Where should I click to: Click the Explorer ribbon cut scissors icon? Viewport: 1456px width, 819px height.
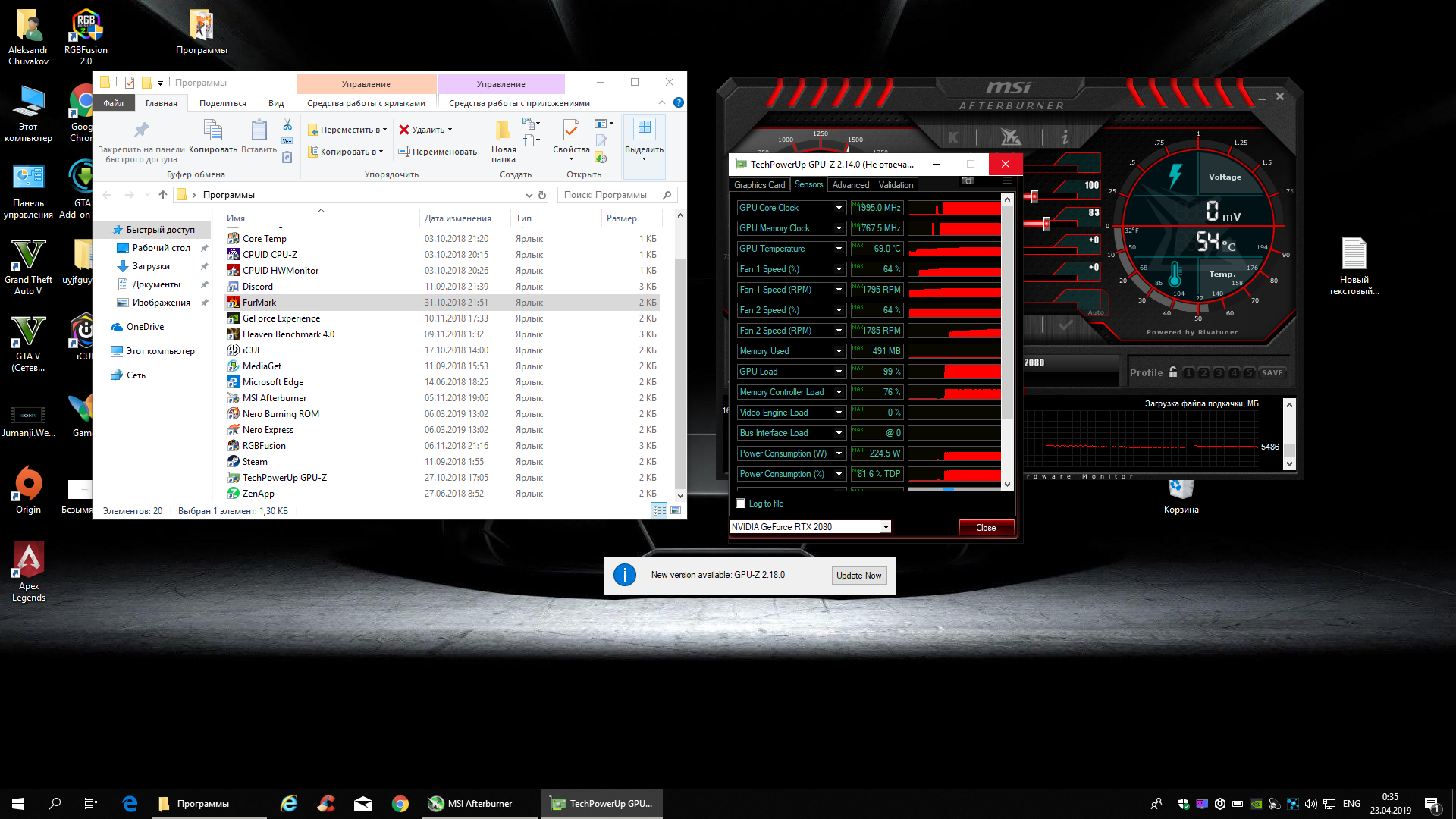[x=287, y=124]
